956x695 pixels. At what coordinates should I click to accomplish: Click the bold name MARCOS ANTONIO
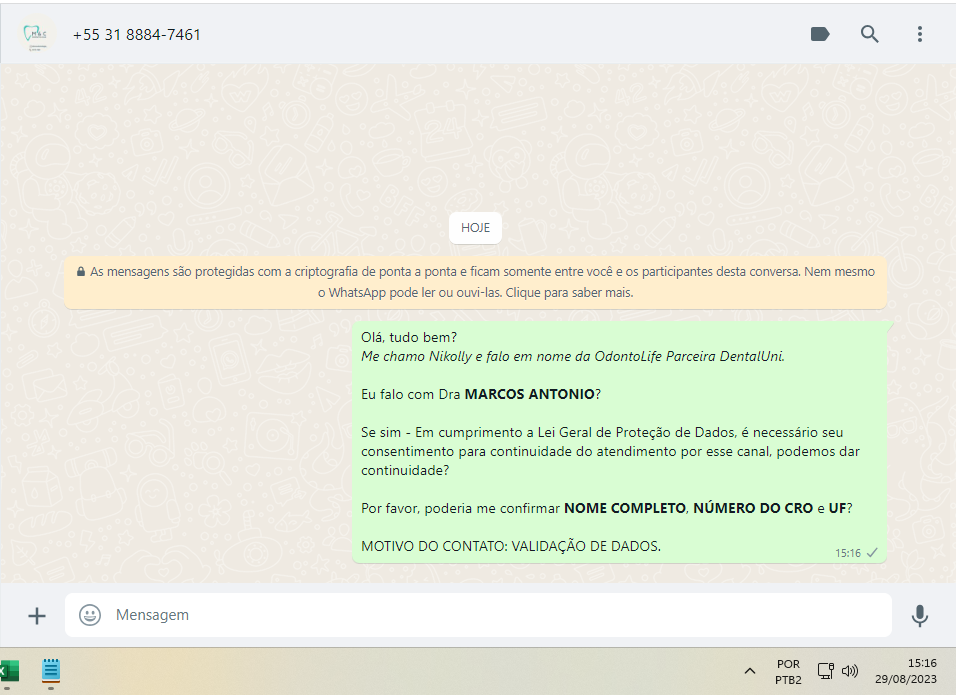click(x=529, y=394)
